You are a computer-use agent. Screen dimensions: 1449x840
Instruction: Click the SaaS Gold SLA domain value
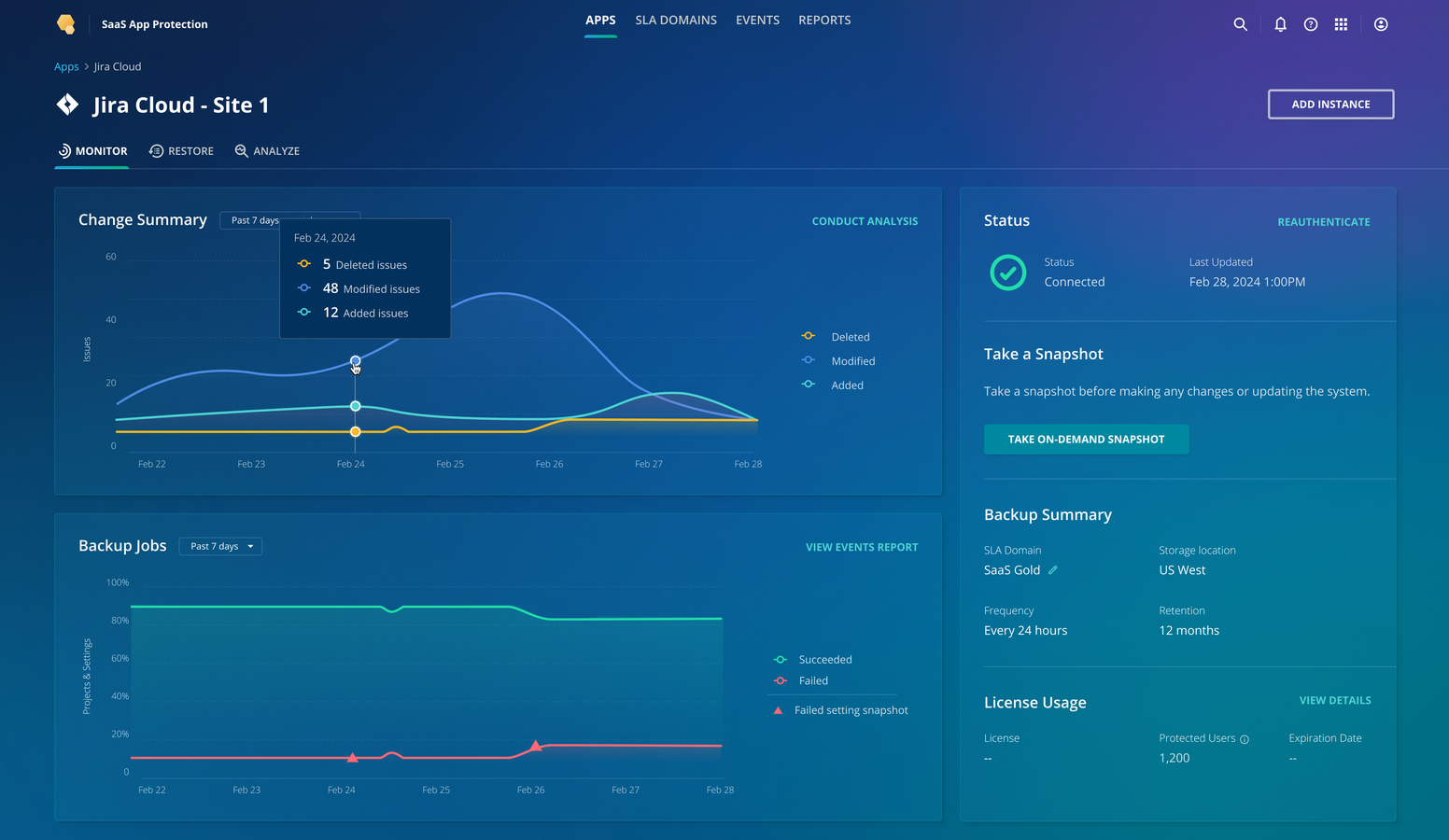[1012, 569]
